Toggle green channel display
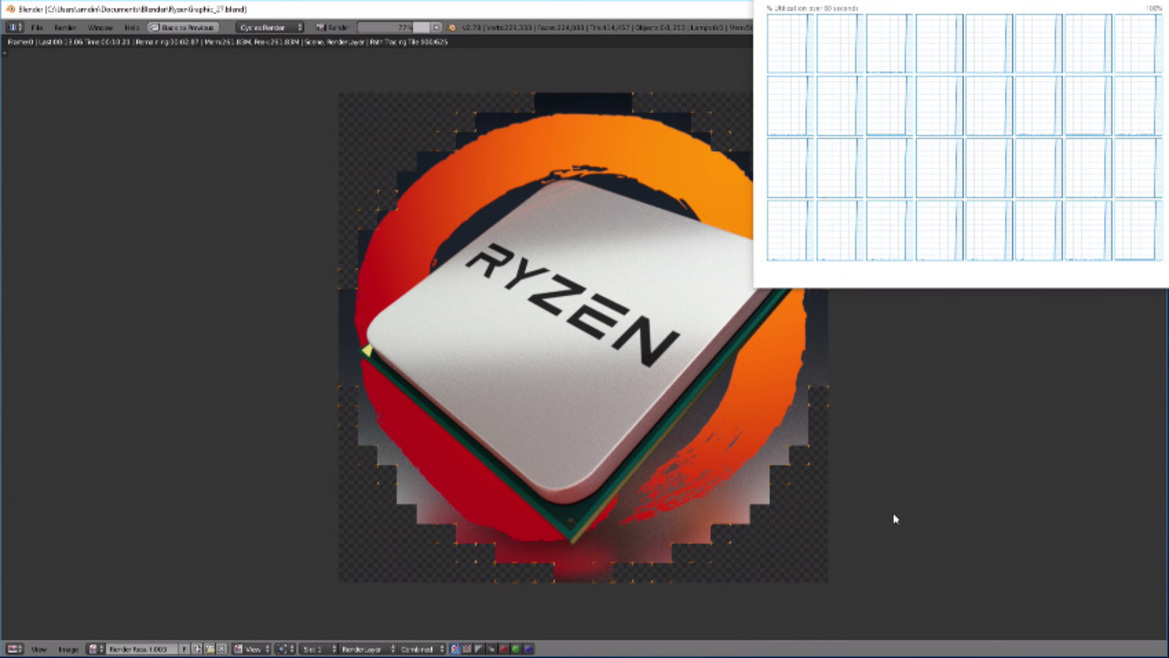This screenshot has width=1169, height=658. point(515,649)
